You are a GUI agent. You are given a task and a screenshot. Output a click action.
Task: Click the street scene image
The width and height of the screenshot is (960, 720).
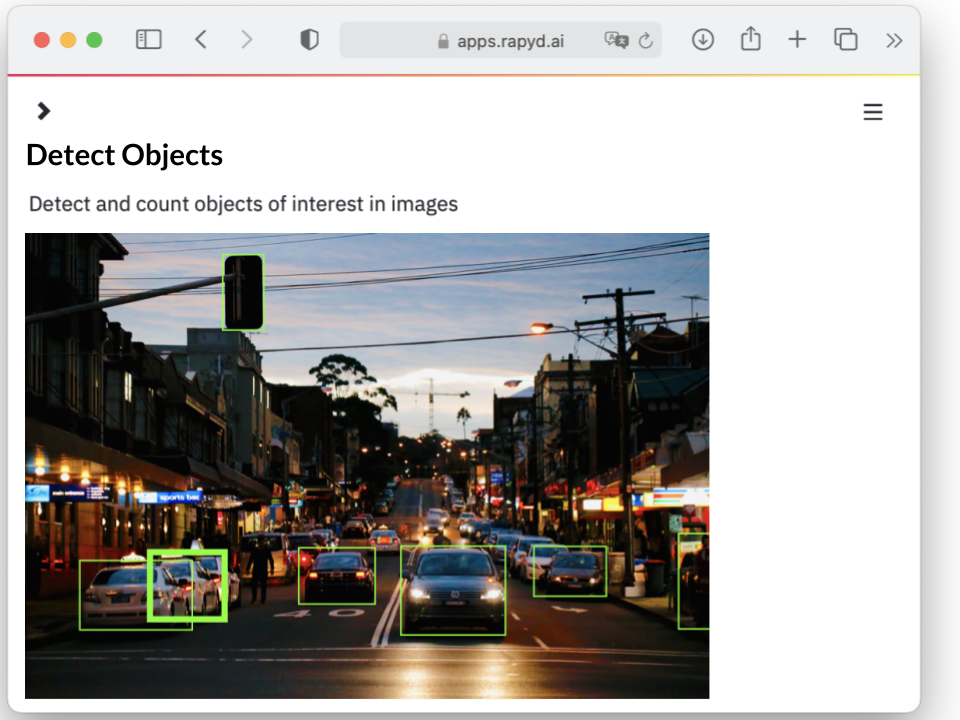click(x=367, y=464)
